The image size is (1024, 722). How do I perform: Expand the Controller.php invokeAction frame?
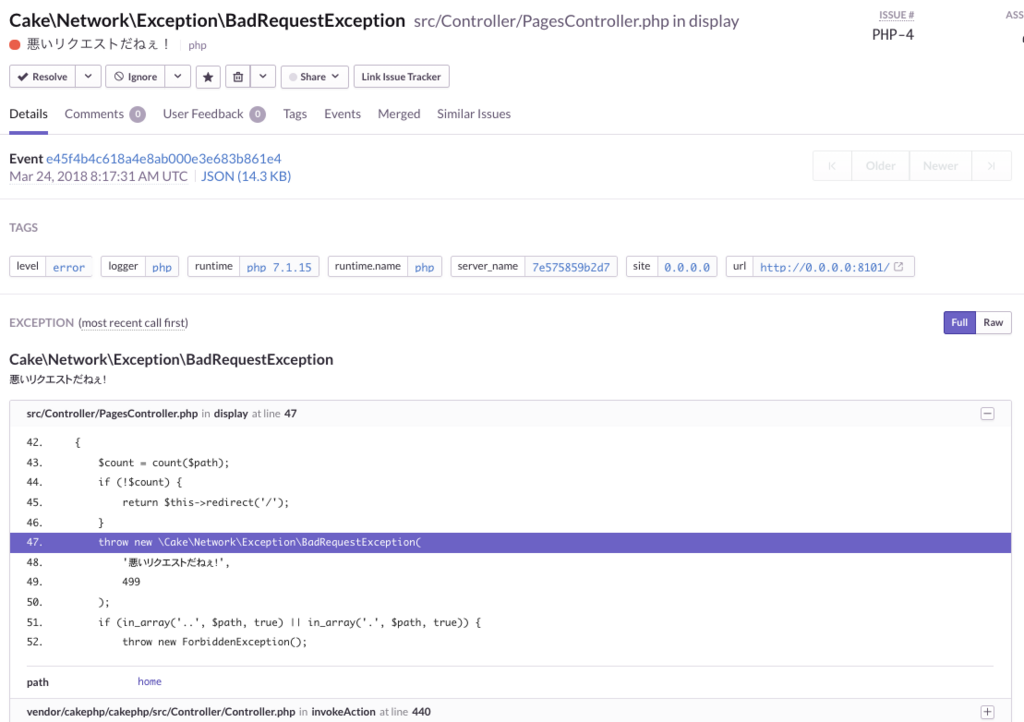click(987, 712)
